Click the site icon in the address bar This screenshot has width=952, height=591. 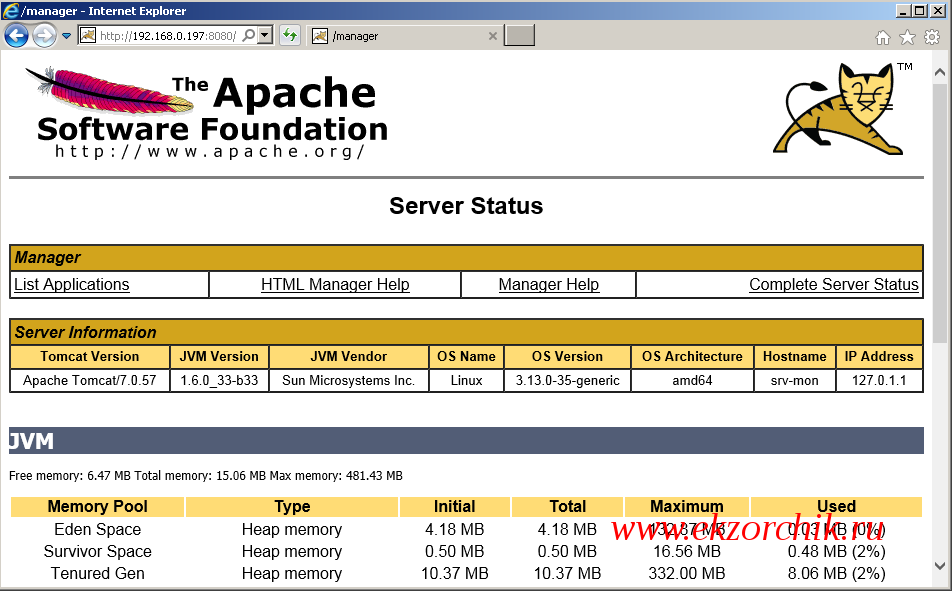[x=88, y=36]
